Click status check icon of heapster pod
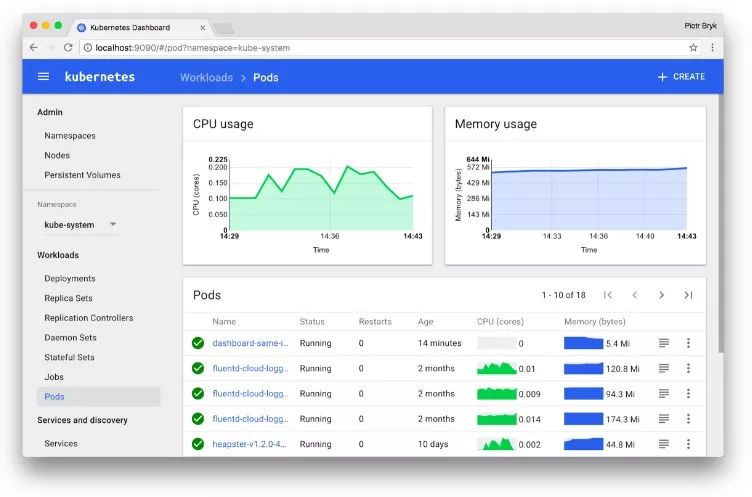The image size is (752, 497). 198,444
